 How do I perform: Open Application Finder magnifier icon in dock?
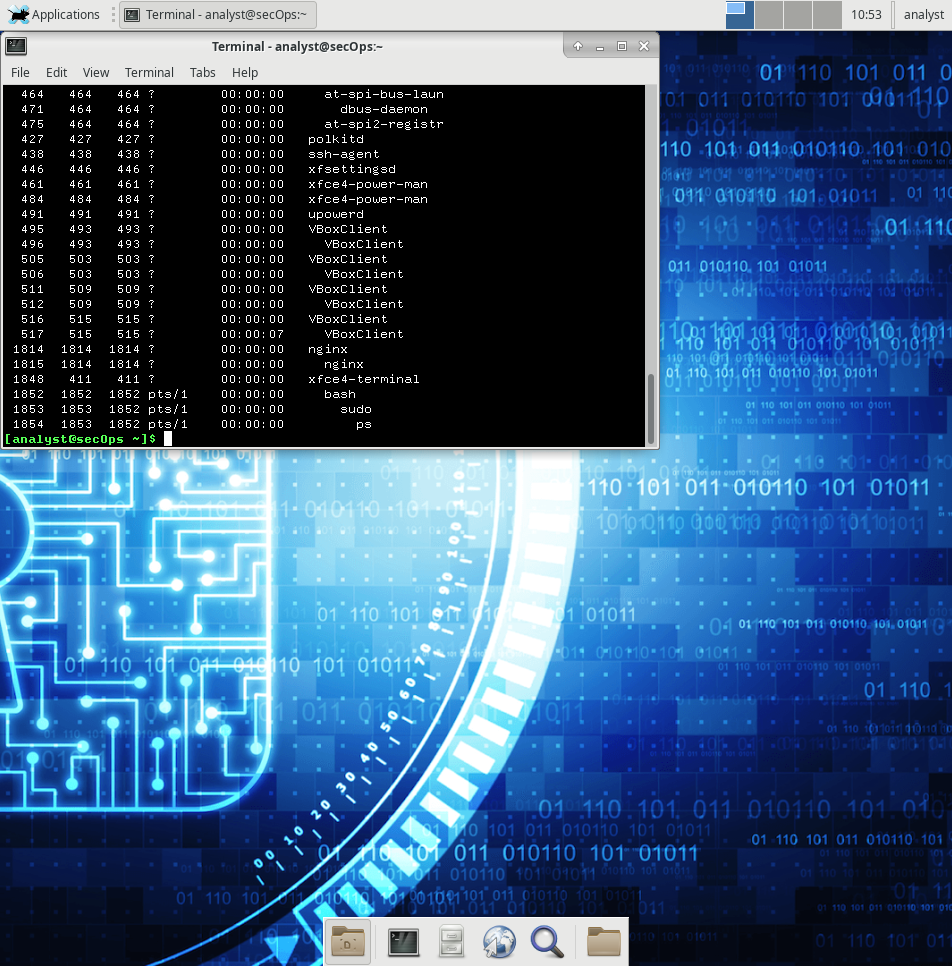(x=547, y=941)
